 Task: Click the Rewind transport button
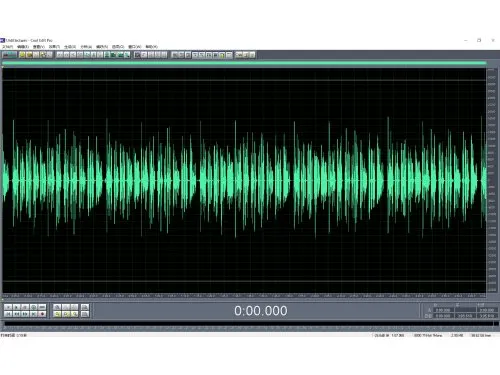(16, 314)
